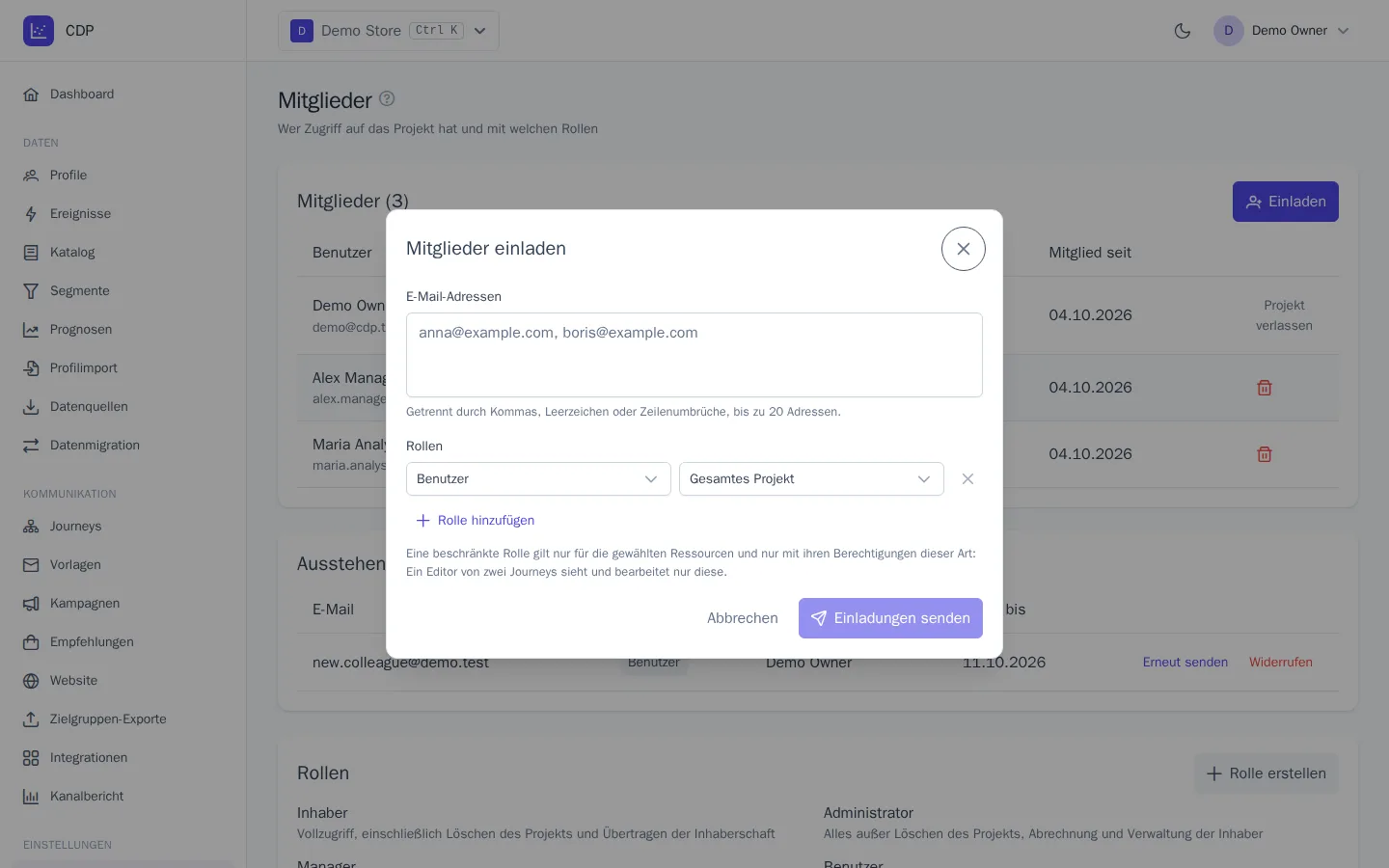The height and width of the screenshot is (868, 1389).
Task: Focus the E-Mail-Adressen text field
Action: click(x=694, y=355)
